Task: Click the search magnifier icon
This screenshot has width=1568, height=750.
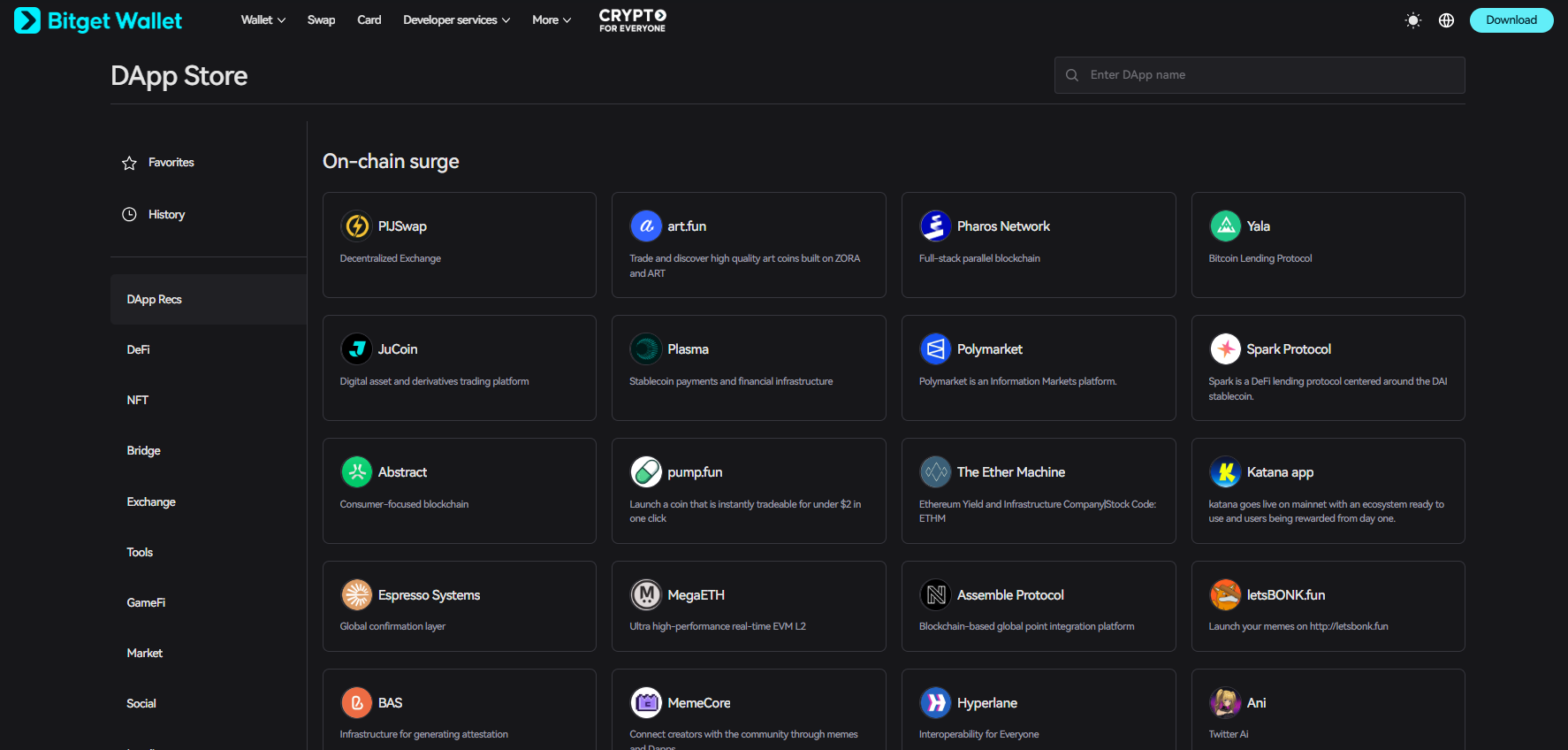Action: coord(1072,75)
